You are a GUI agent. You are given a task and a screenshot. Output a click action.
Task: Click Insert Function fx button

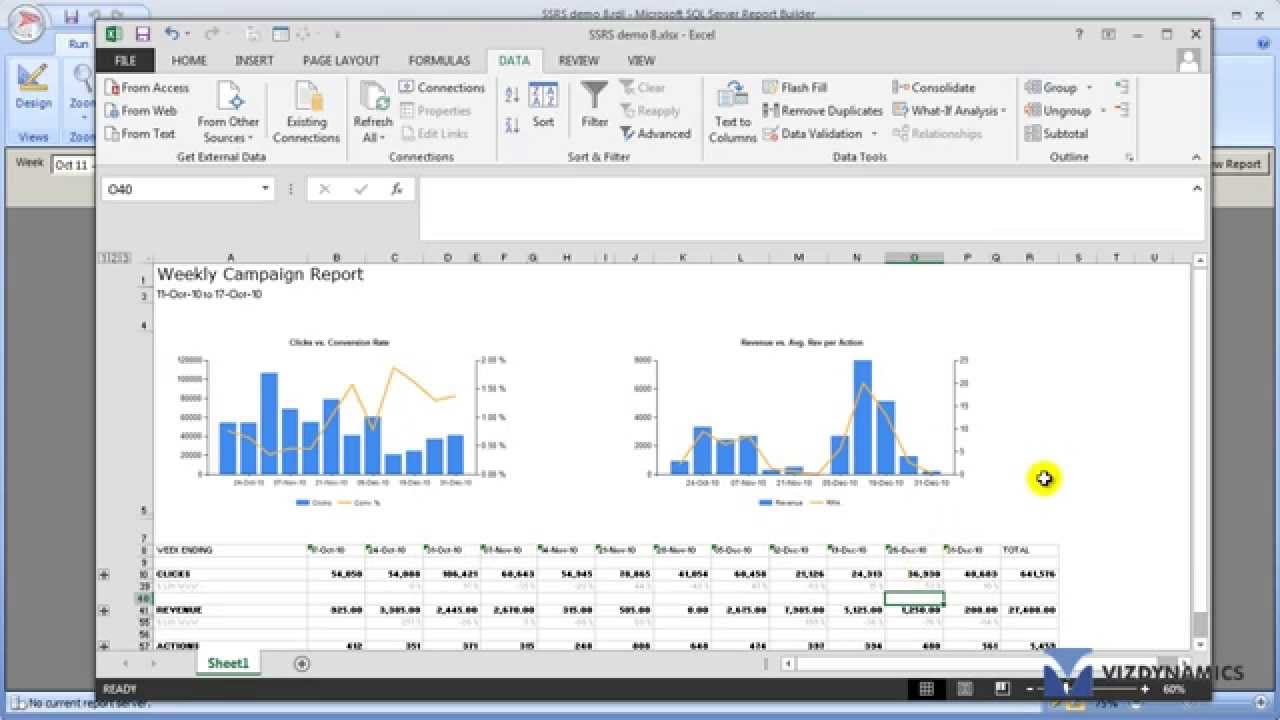(x=397, y=188)
